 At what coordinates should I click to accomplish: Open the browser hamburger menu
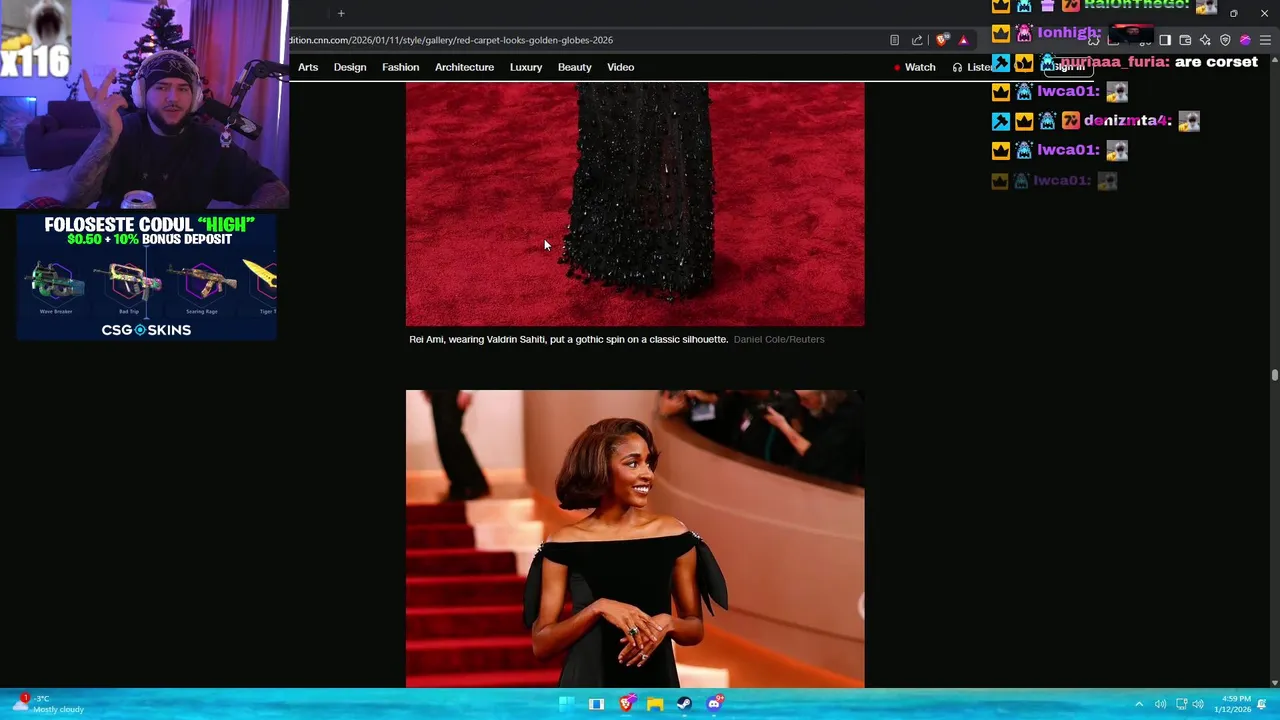coord(1265,40)
